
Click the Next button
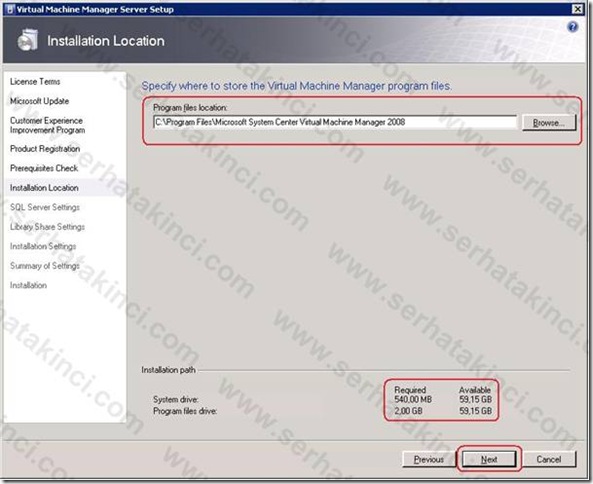[489, 459]
